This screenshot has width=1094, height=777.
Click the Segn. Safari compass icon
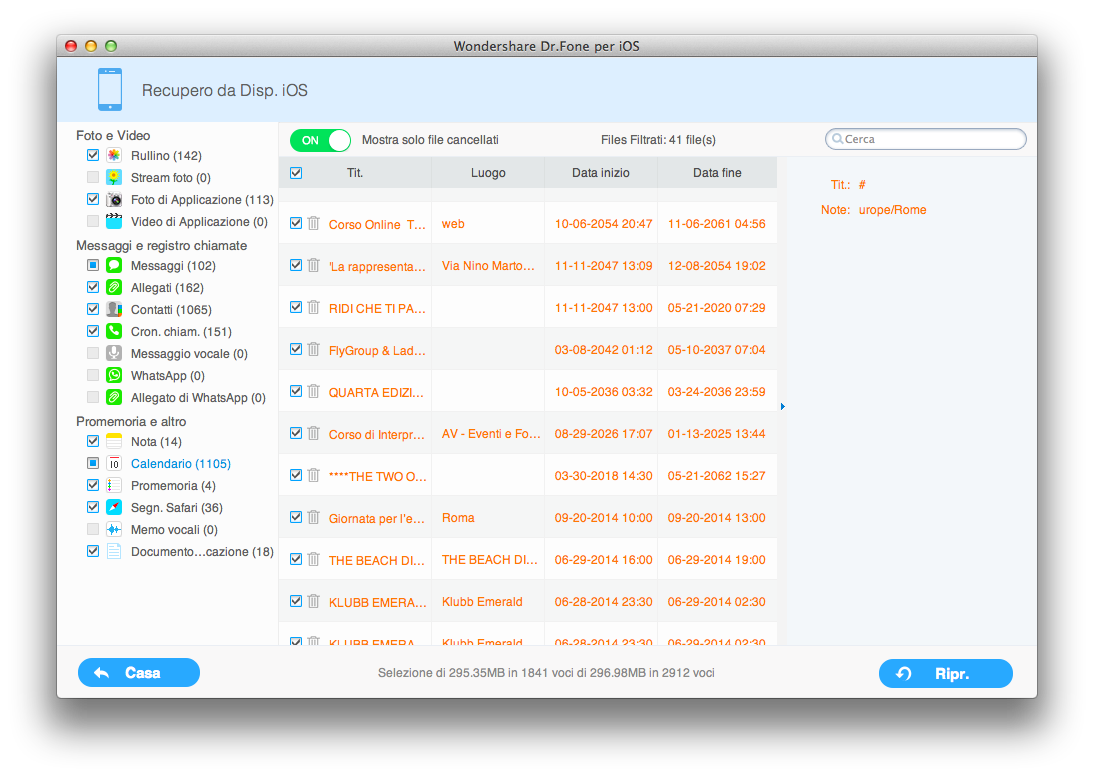coord(114,507)
